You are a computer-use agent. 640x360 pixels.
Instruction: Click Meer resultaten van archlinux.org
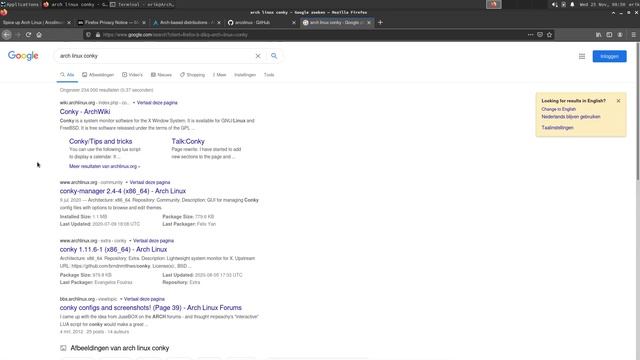tap(104, 167)
